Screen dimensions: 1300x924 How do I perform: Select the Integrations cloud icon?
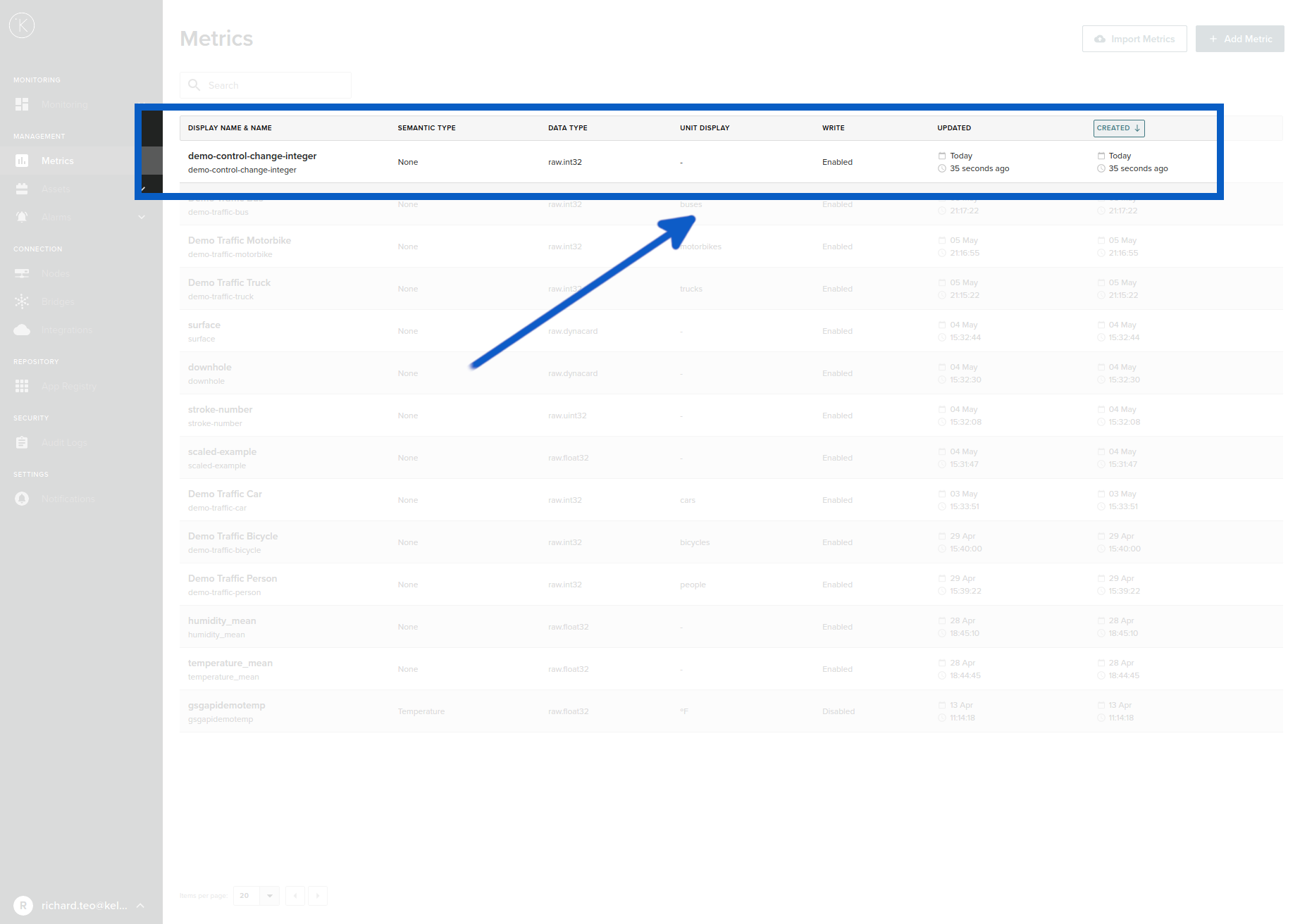point(22,330)
